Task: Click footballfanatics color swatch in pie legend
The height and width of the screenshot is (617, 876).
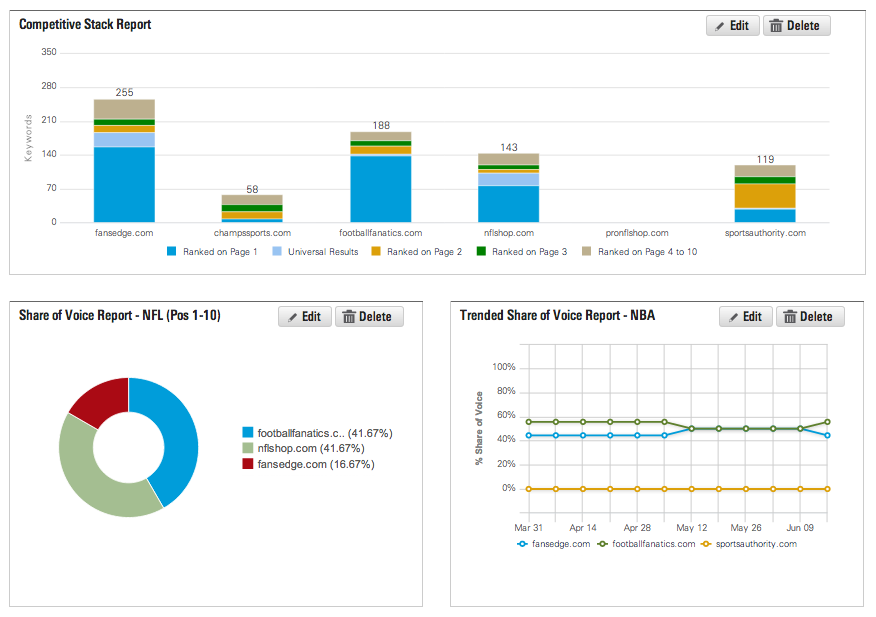Action: point(248,434)
